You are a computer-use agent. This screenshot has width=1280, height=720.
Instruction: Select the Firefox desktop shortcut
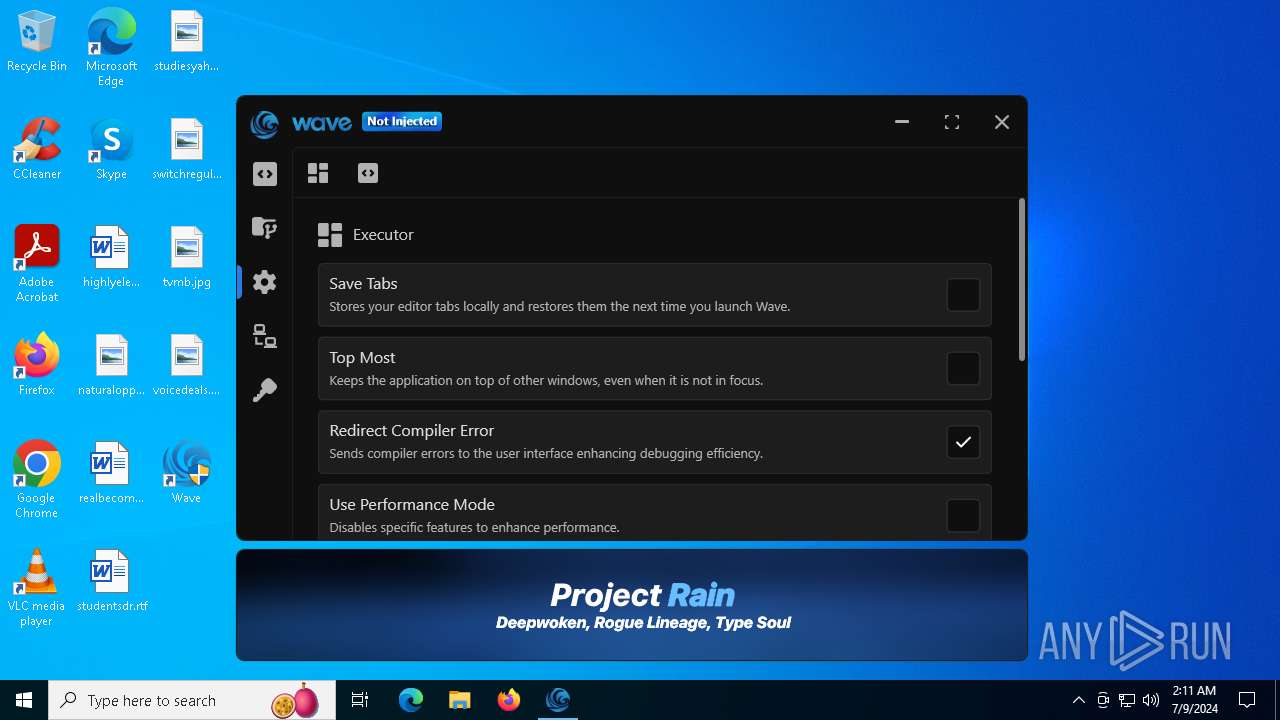37,365
